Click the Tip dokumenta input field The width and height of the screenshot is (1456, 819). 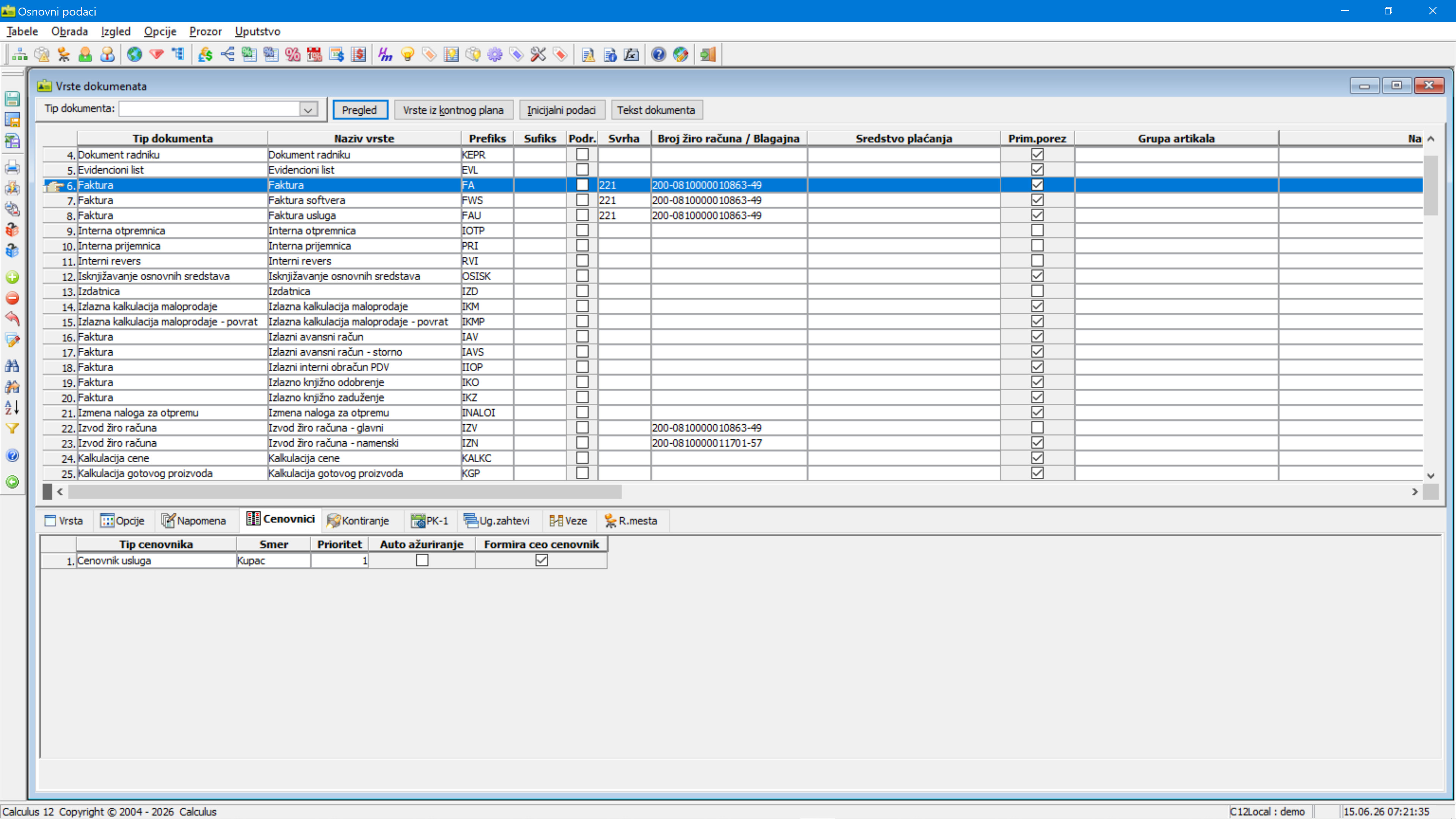click(x=210, y=110)
